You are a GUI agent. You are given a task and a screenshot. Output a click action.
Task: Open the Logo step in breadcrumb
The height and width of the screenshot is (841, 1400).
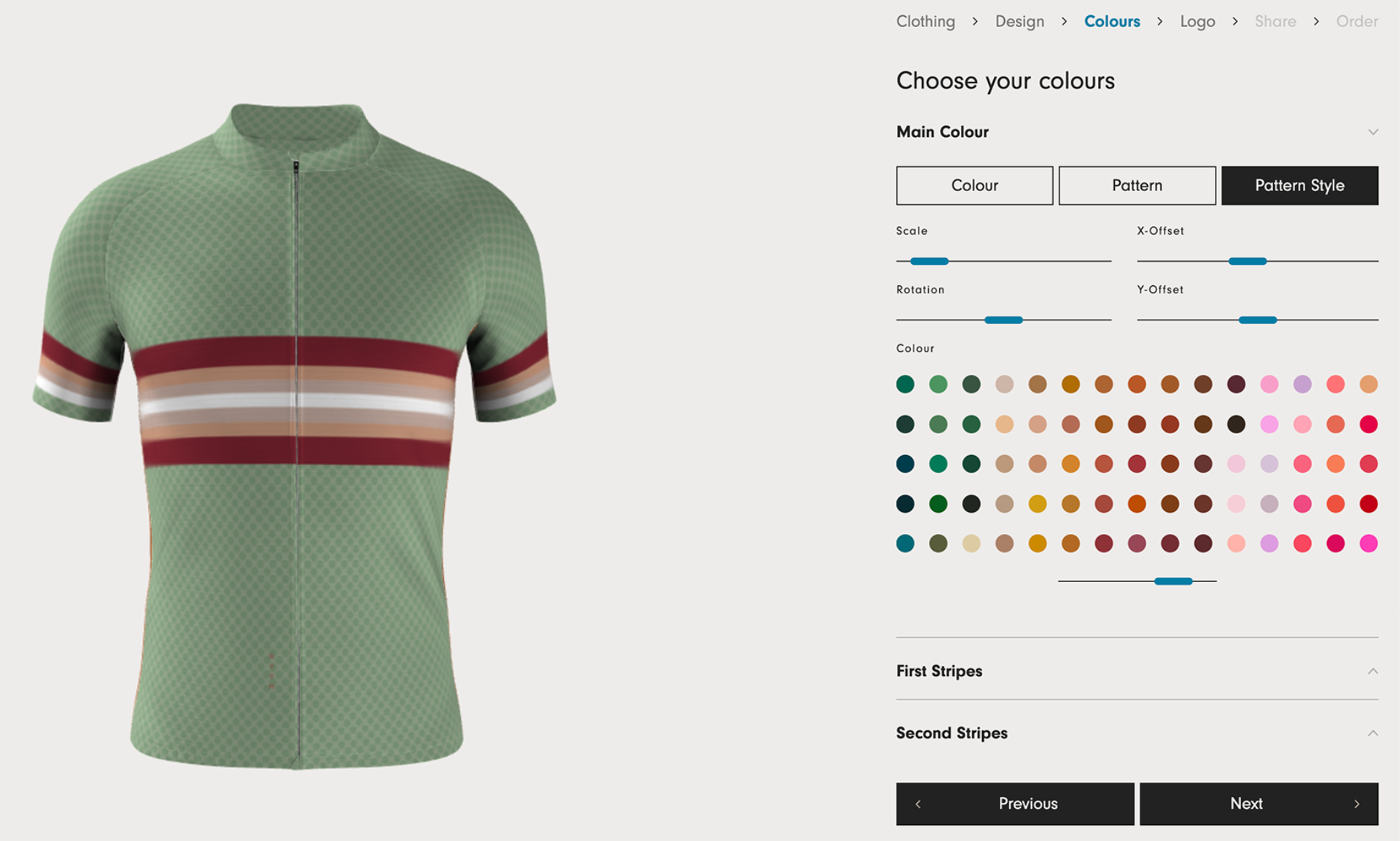1197,21
